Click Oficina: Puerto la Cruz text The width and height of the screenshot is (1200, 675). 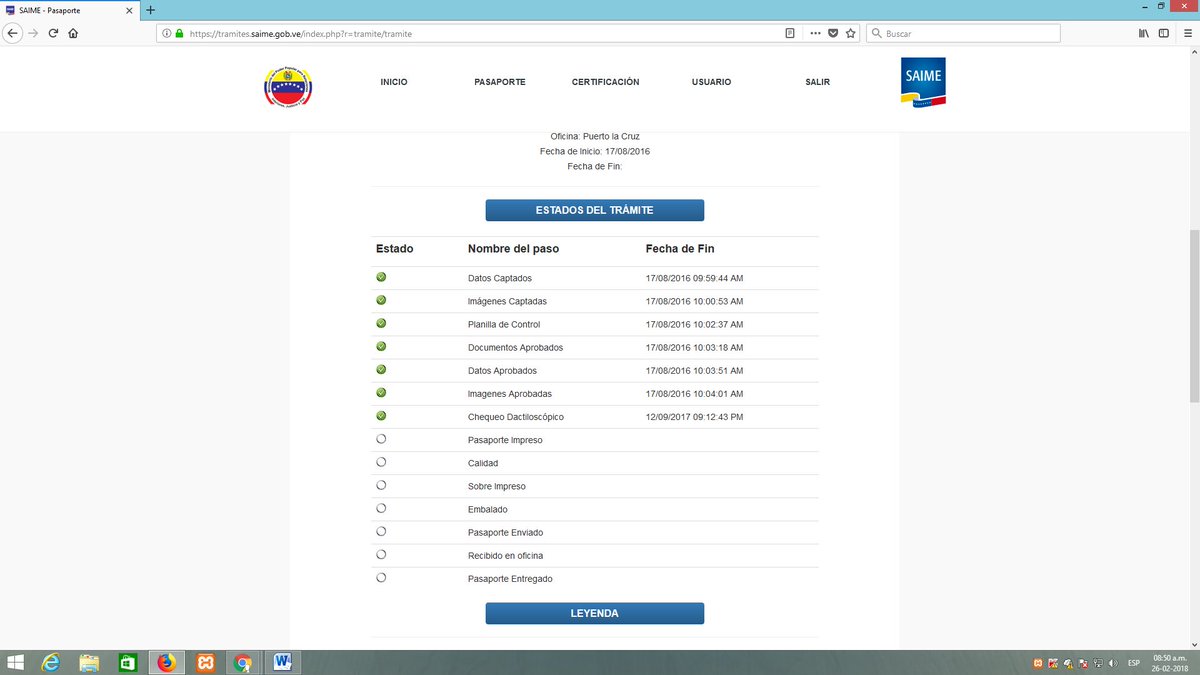point(595,136)
